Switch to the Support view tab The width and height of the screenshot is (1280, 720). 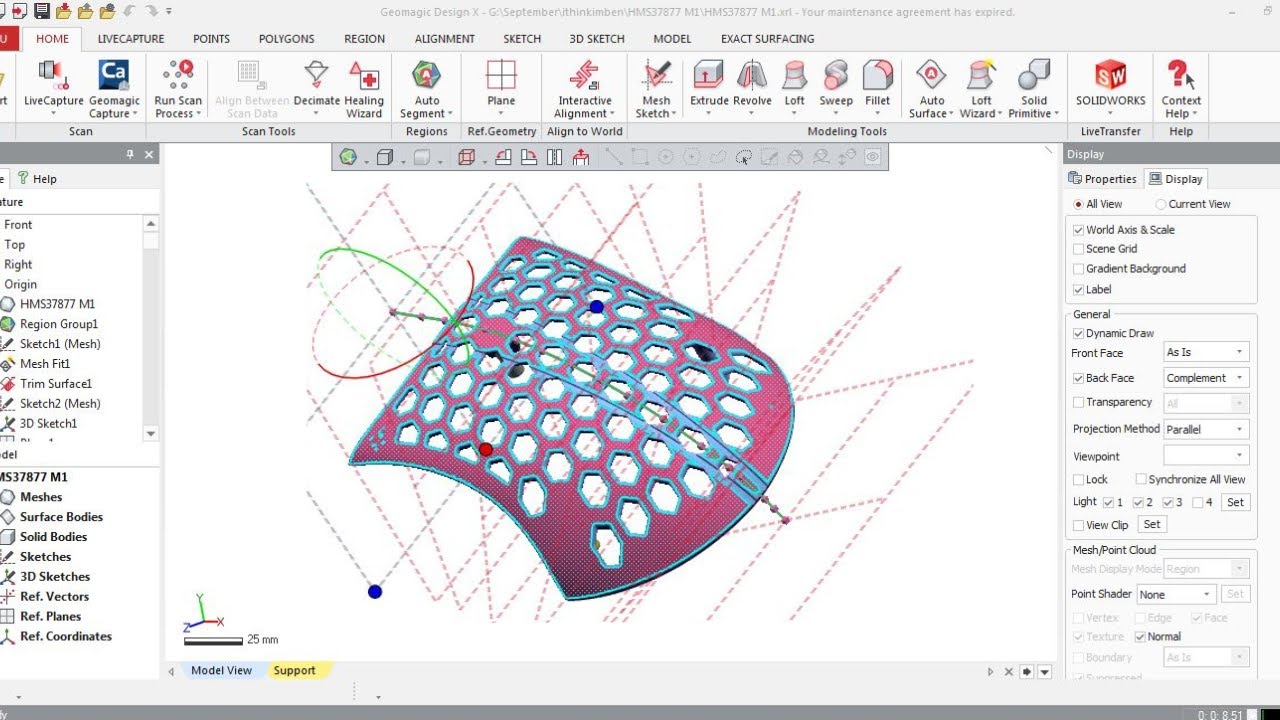(x=294, y=671)
